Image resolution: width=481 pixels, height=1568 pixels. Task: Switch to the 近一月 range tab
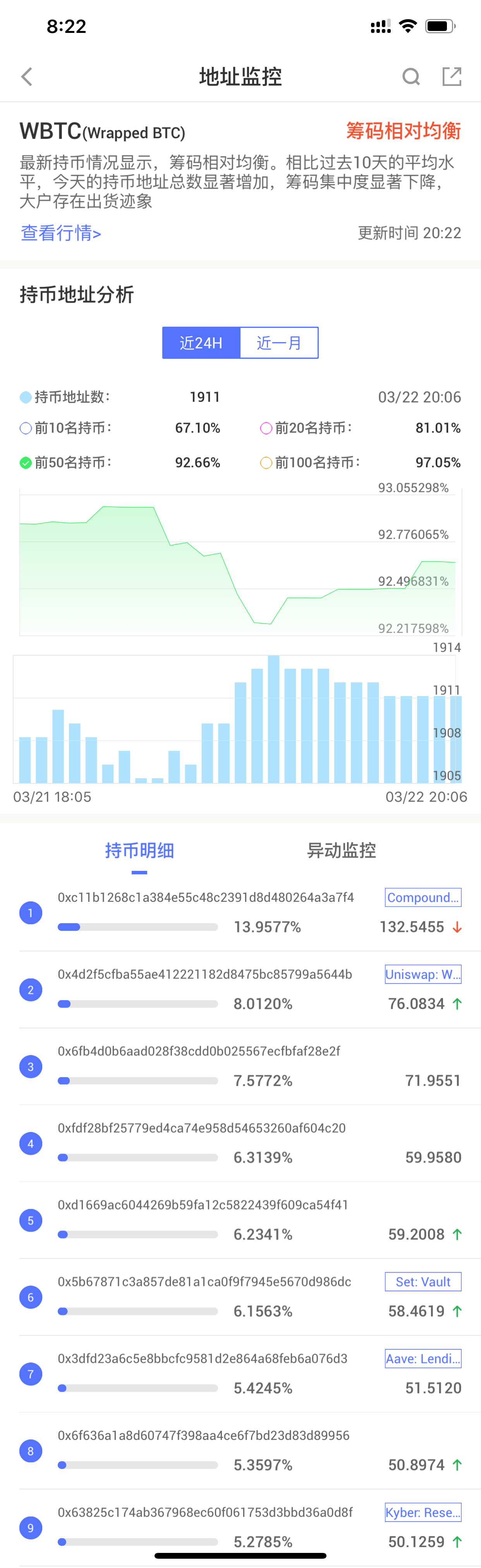[280, 343]
